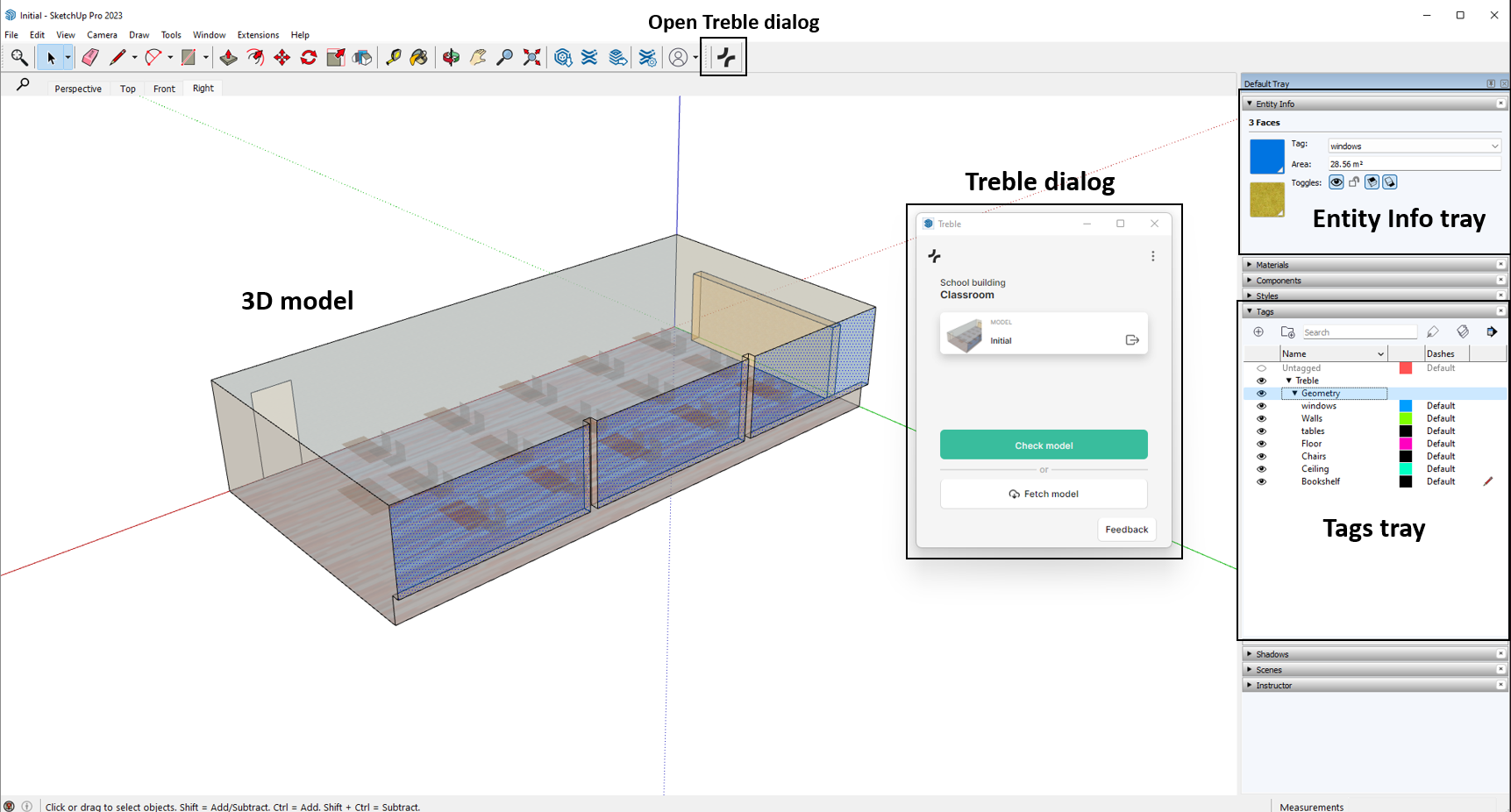1511x812 pixels.
Task: Open the Tag dropdown in Entity Info
Action: [1414, 146]
